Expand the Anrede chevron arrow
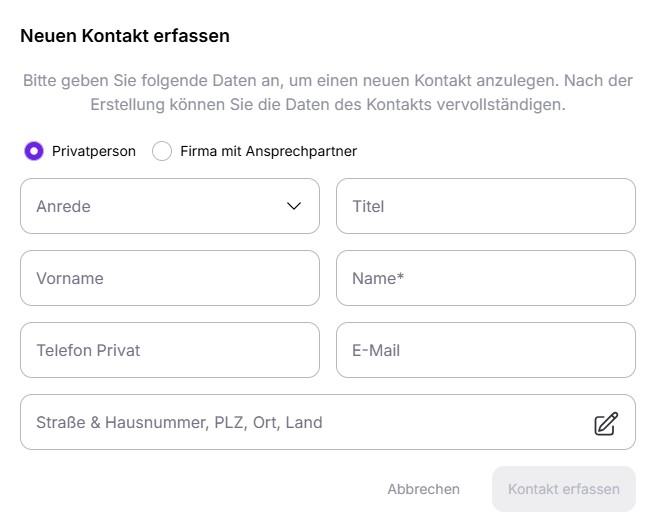The width and height of the screenshot is (652, 530). click(294, 206)
